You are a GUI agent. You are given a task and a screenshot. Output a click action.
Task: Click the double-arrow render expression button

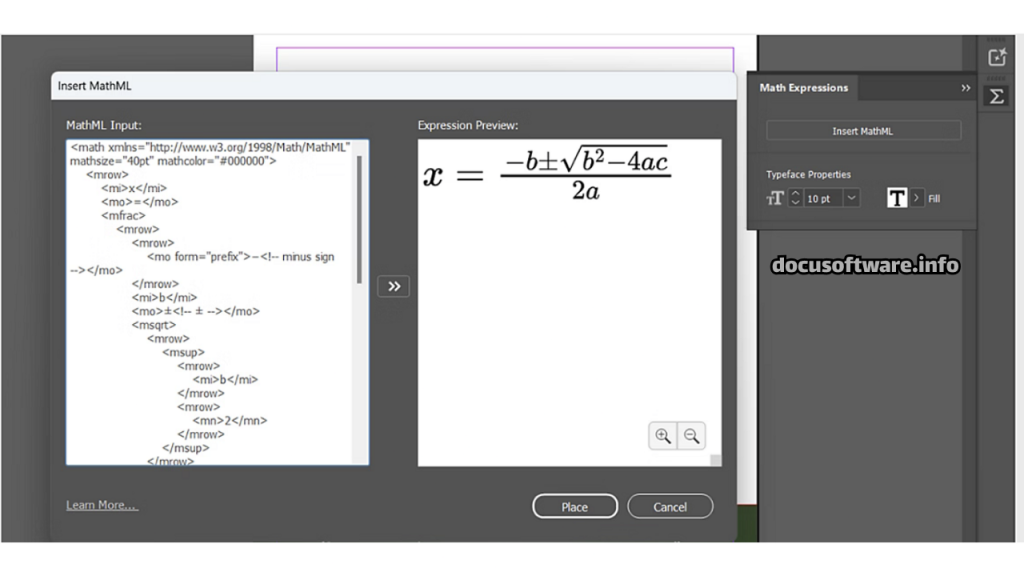(x=394, y=286)
